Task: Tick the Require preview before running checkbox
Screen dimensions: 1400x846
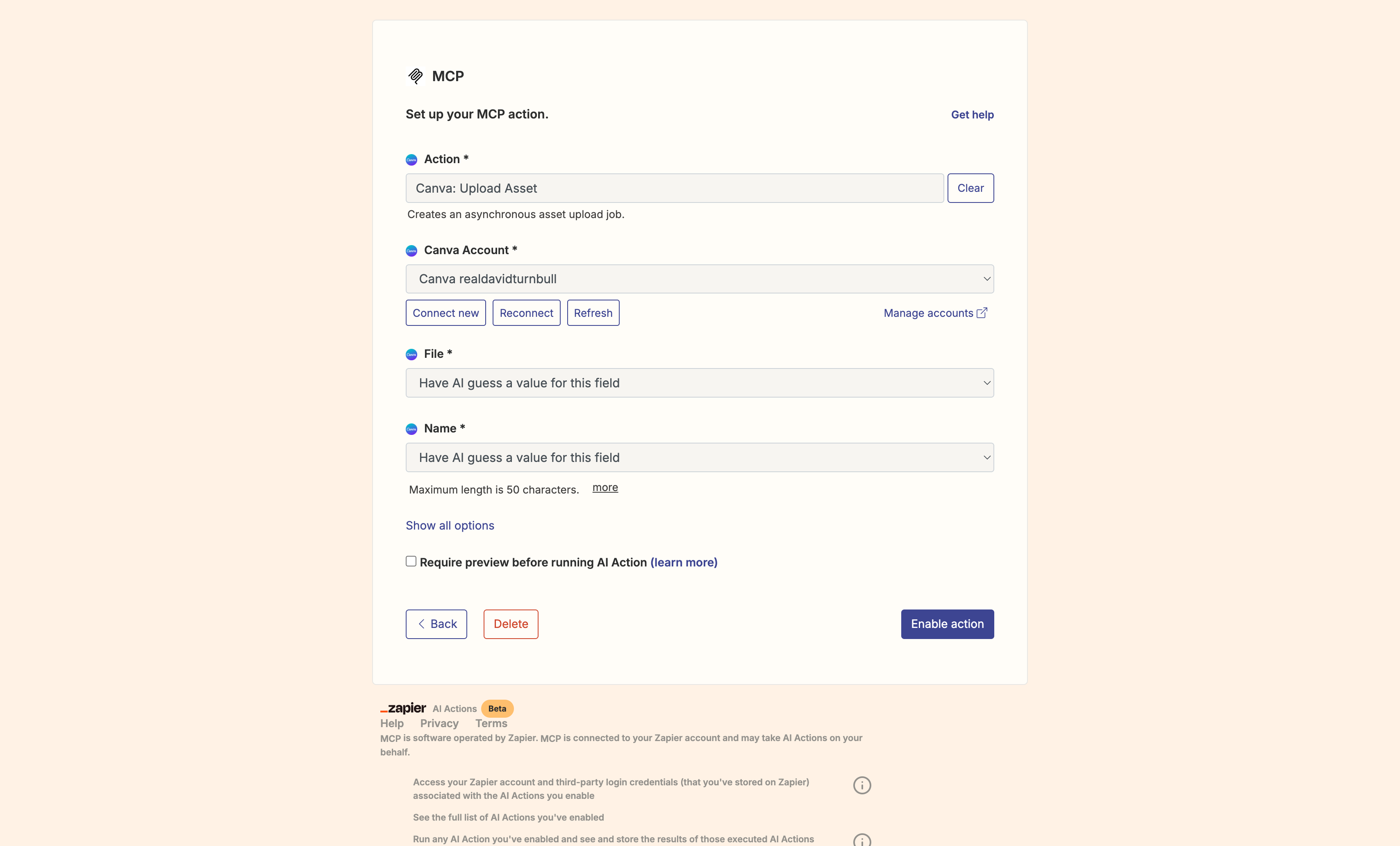Action: coord(411,562)
